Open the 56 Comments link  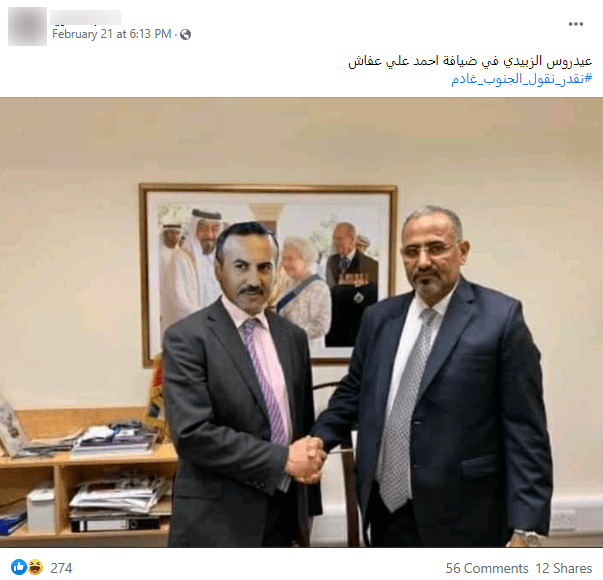point(487,568)
